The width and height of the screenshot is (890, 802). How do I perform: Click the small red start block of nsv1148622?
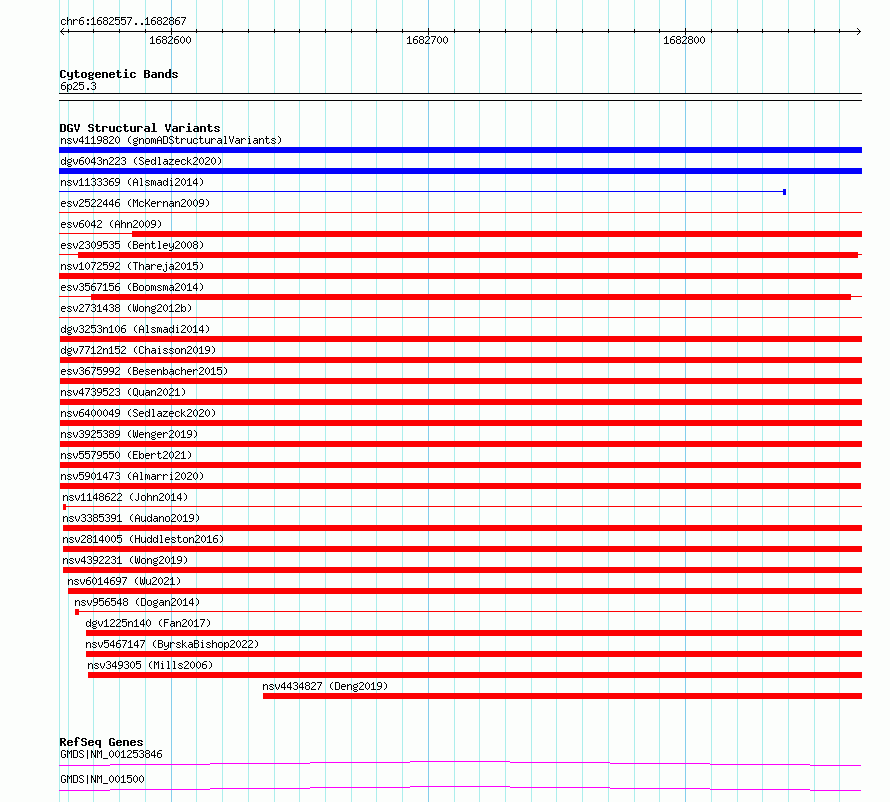point(64,507)
